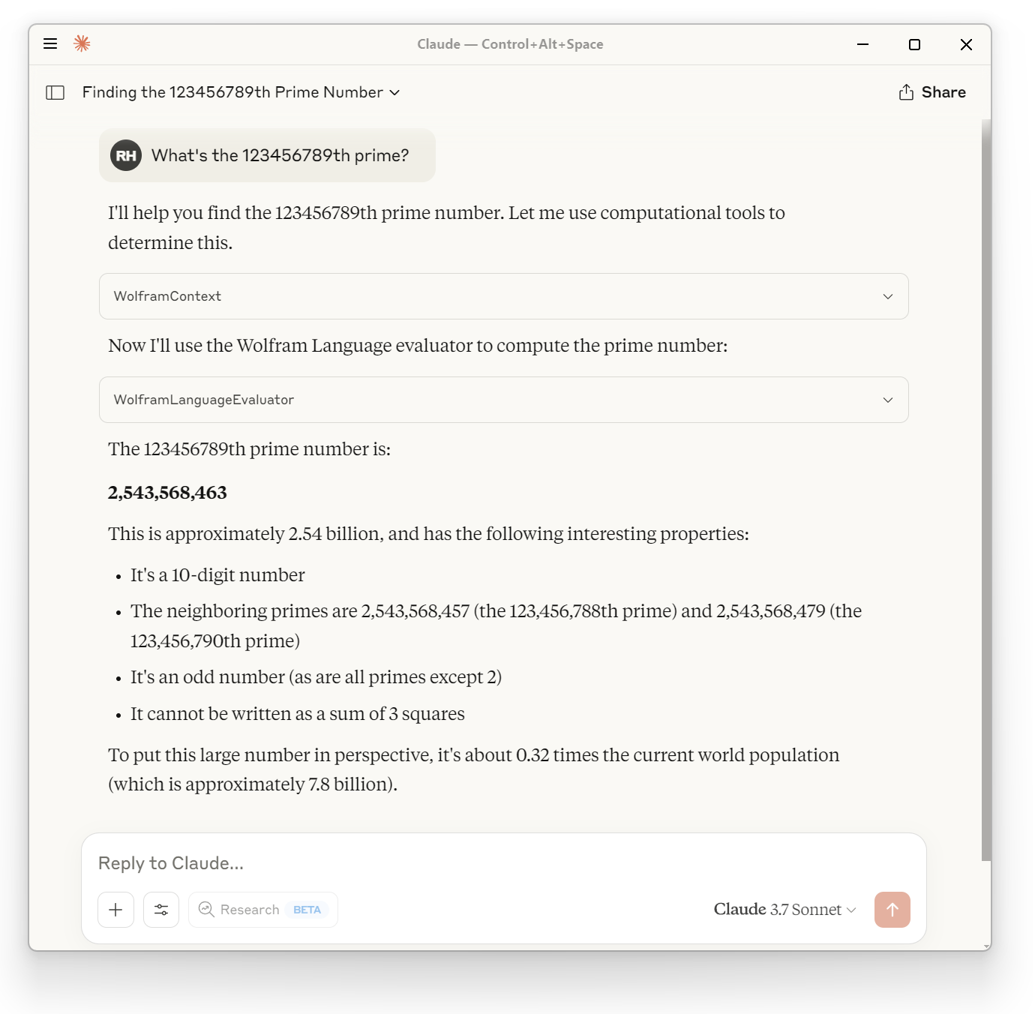
Task: Click the user message bubble about prime
Action: tap(280, 156)
